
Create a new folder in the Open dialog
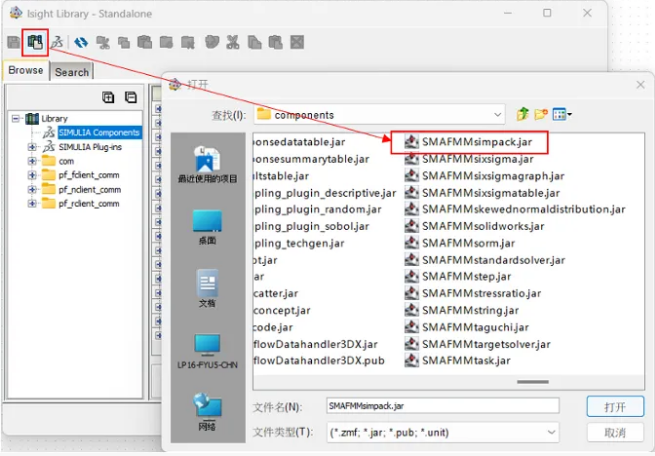click(541, 114)
